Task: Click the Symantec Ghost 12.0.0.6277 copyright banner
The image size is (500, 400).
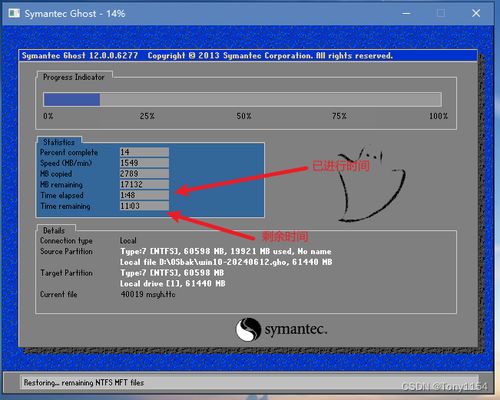Action: (x=207, y=56)
